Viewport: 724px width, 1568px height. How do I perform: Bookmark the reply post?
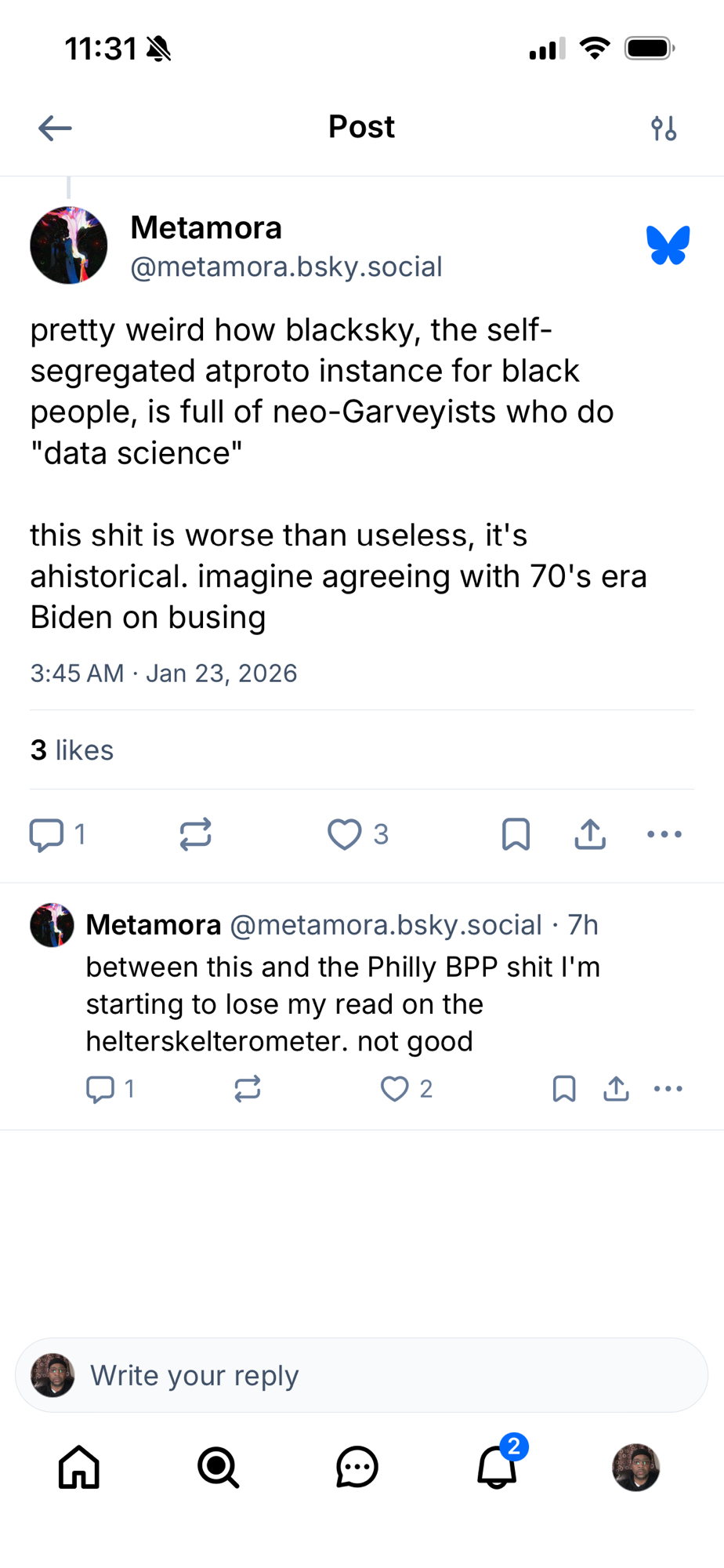click(564, 1089)
